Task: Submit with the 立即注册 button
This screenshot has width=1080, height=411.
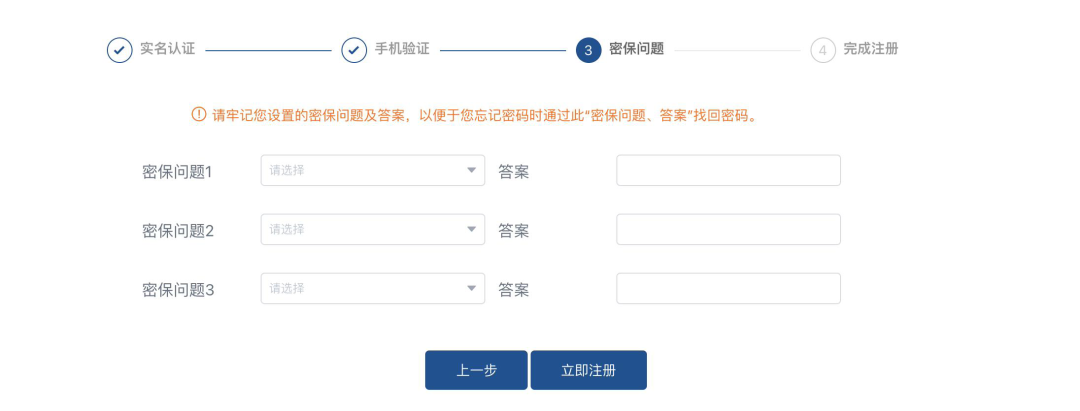Action: (x=588, y=370)
